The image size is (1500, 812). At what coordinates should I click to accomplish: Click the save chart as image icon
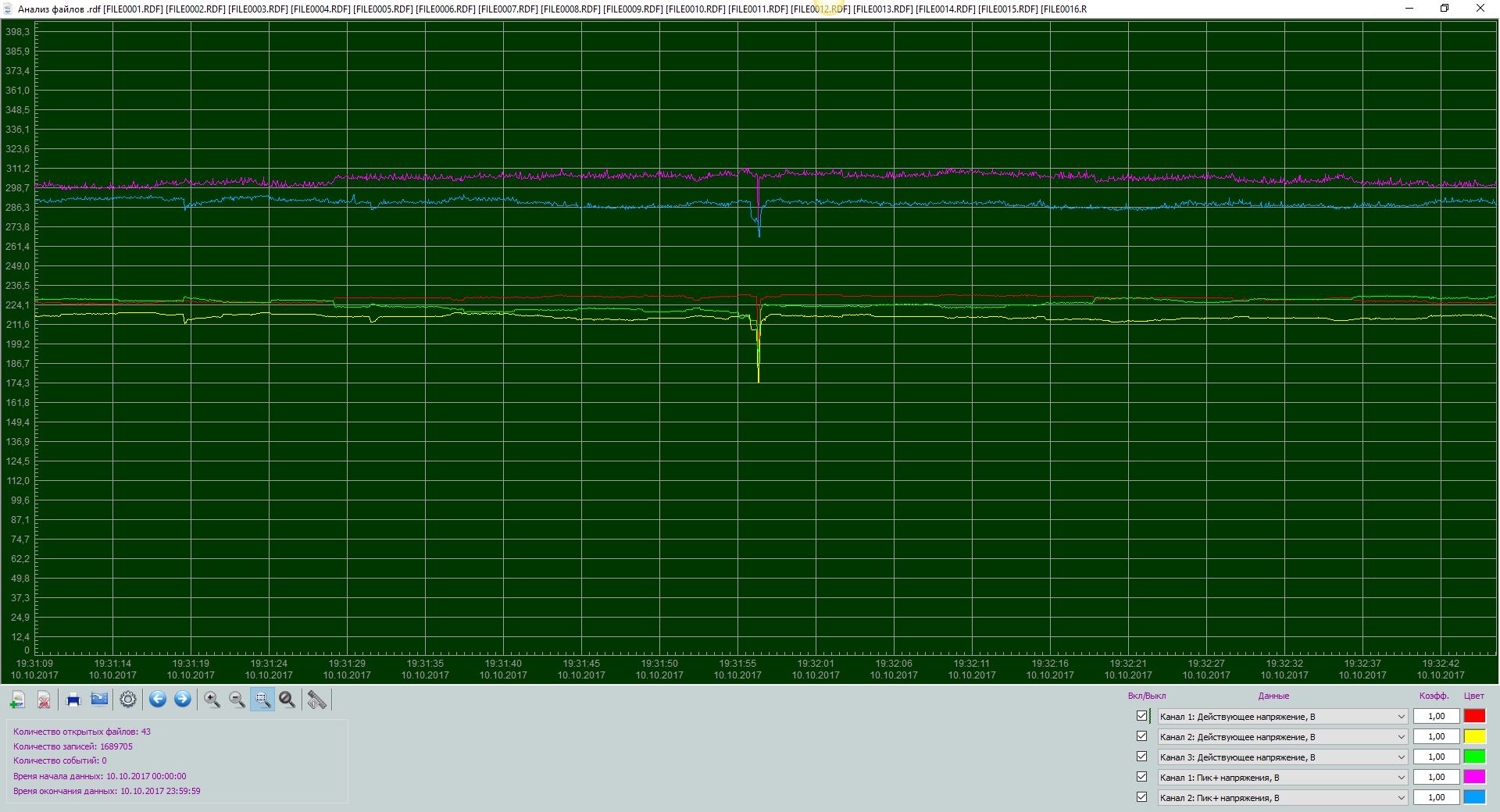click(99, 700)
